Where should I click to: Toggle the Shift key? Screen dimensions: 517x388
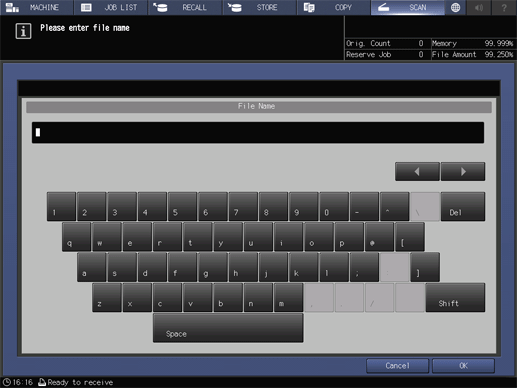pos(455,298)
